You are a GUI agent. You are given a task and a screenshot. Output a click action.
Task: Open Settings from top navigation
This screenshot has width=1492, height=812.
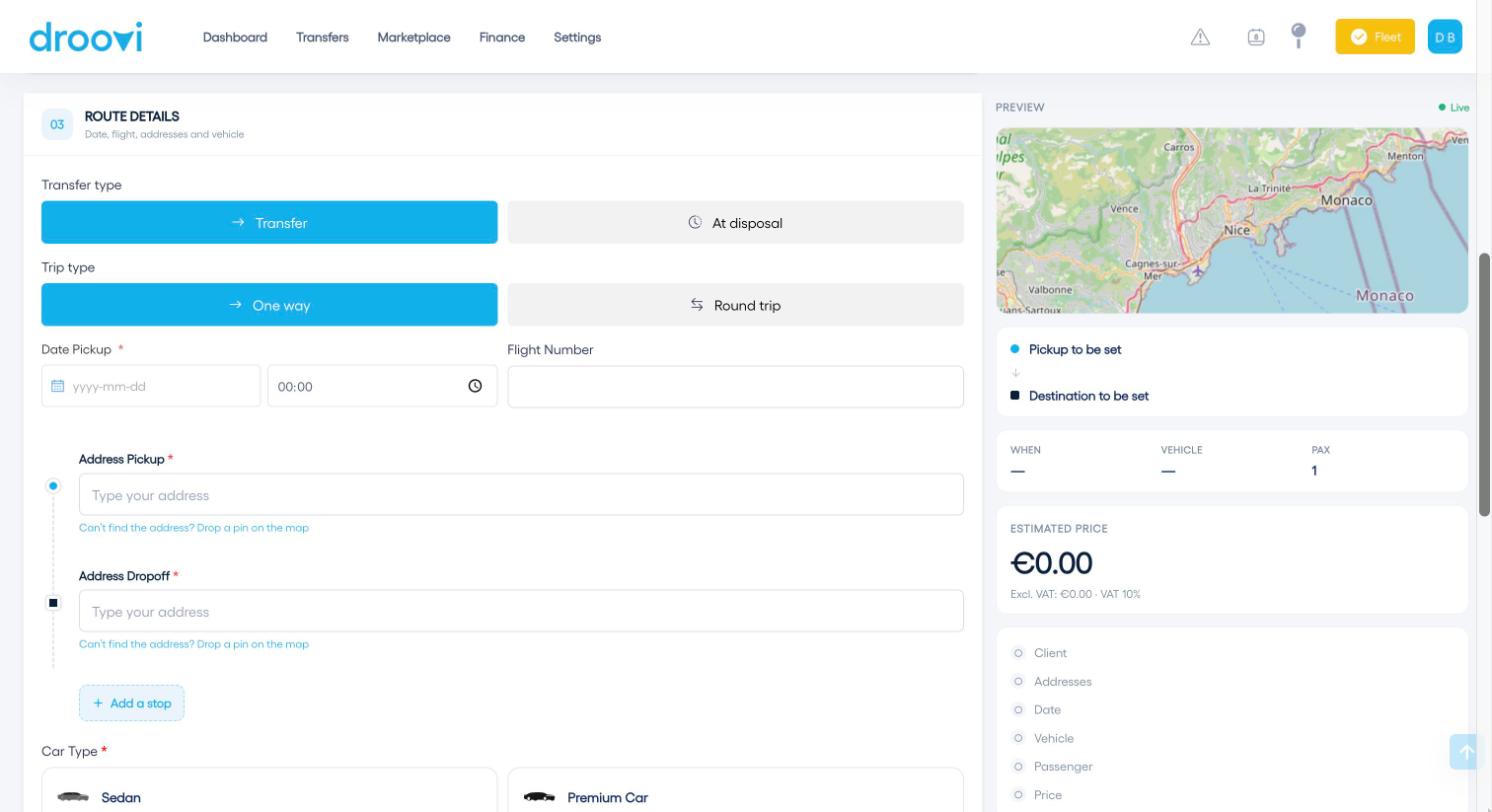pyautogui.click(x=577, y=37)
